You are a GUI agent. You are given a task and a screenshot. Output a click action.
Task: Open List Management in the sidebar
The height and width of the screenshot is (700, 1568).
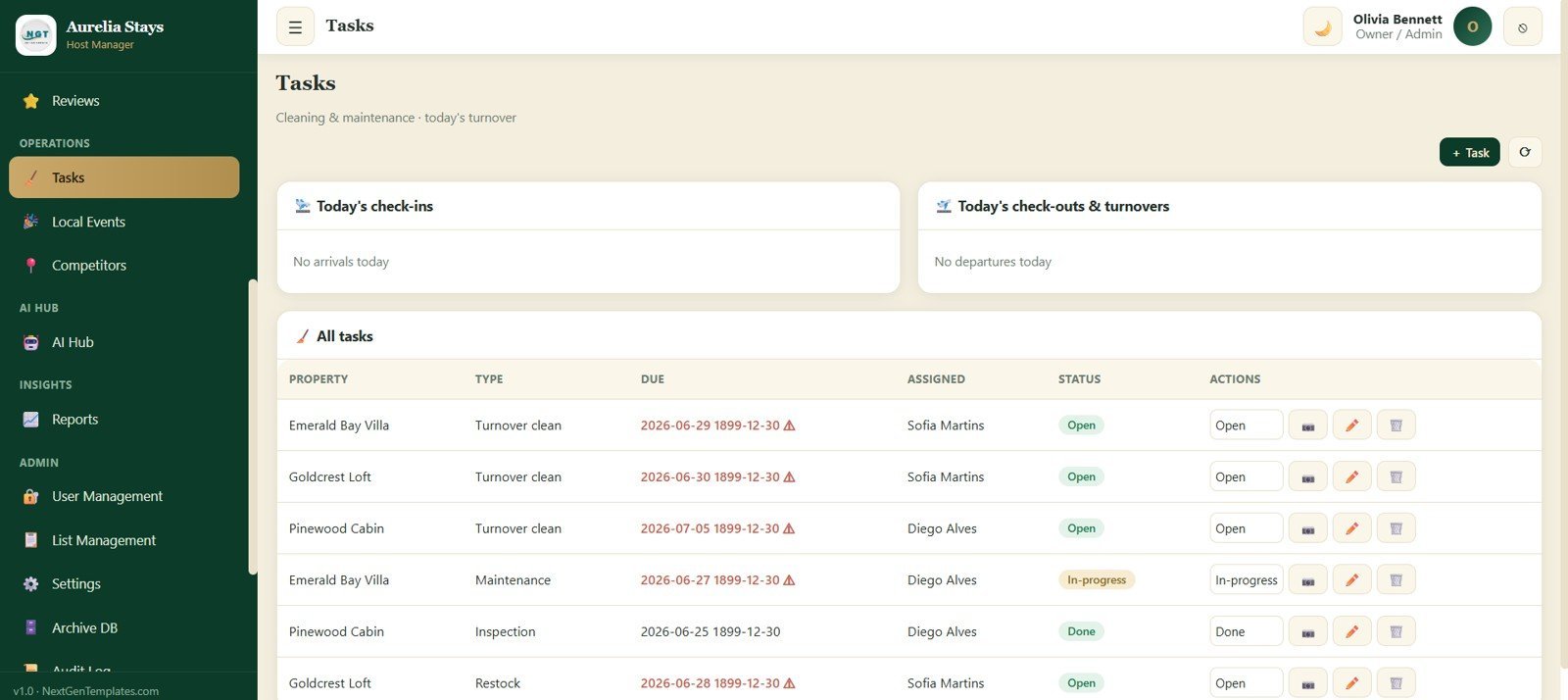pos(123,540)
